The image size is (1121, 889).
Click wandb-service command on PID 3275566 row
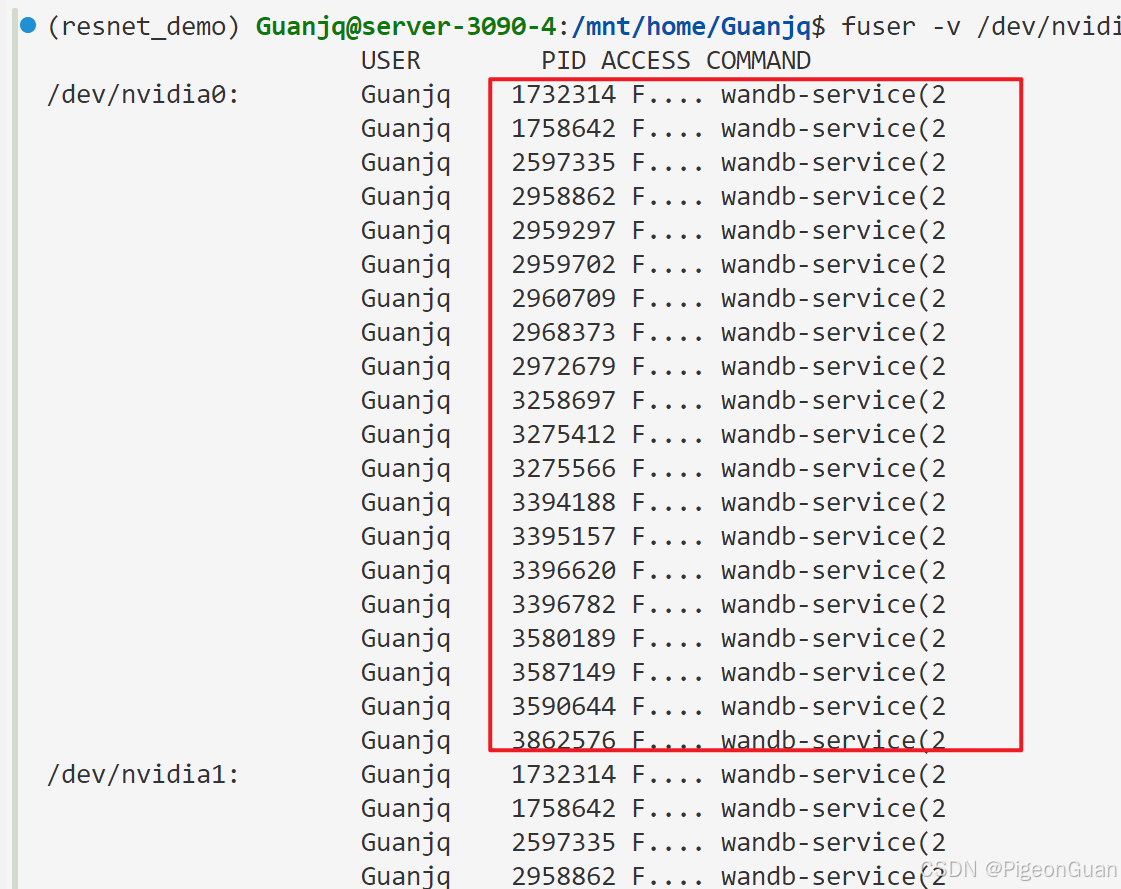pos(834,468)
